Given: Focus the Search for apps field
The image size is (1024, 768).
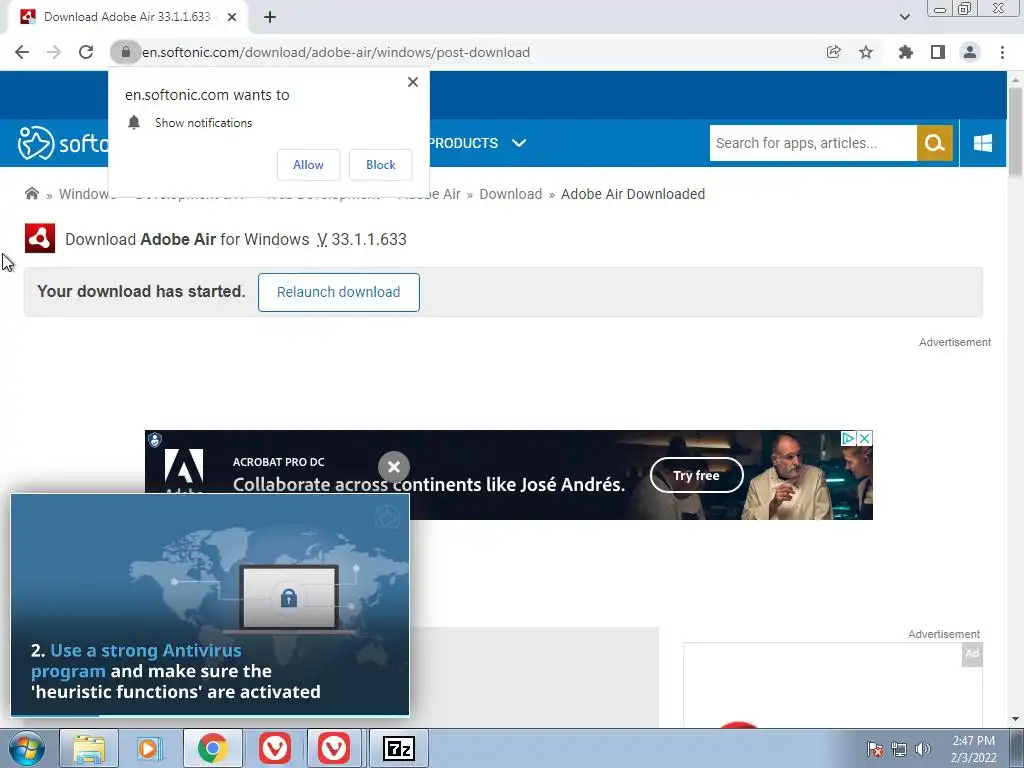Looking at the screenshot, I should pos(813,143).
